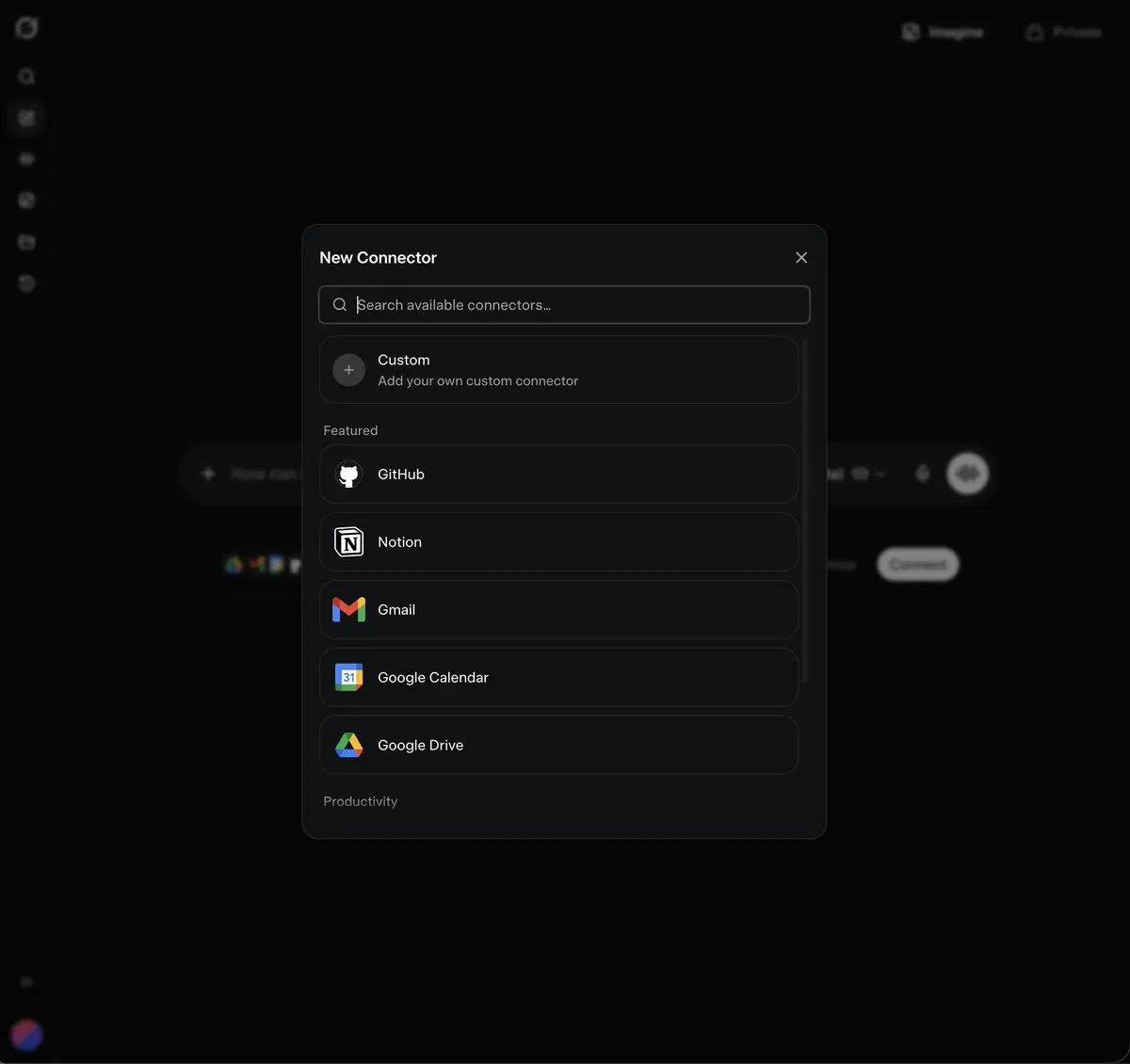Click the GitHub octocat icon
Screen dimensions: 1130x1064
click(348, 475)
